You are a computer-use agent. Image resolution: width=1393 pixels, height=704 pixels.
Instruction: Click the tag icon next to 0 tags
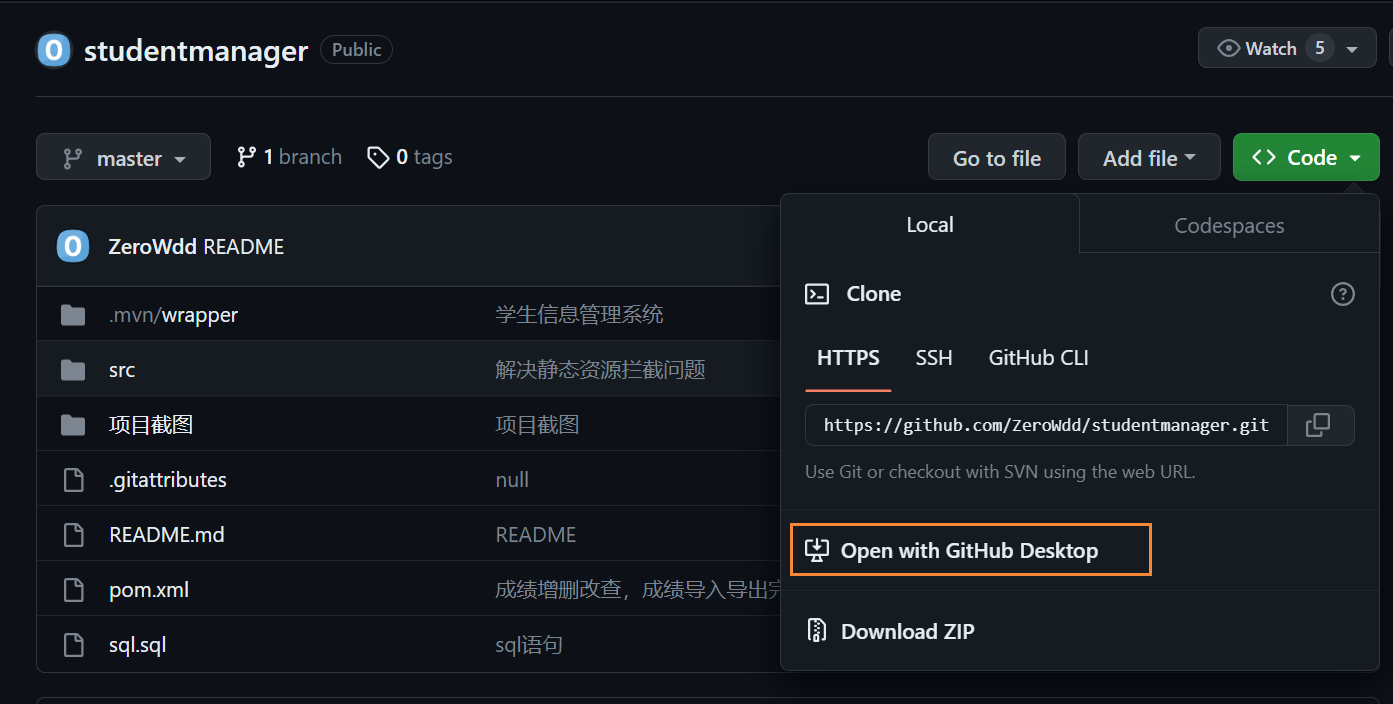[378, 157]
